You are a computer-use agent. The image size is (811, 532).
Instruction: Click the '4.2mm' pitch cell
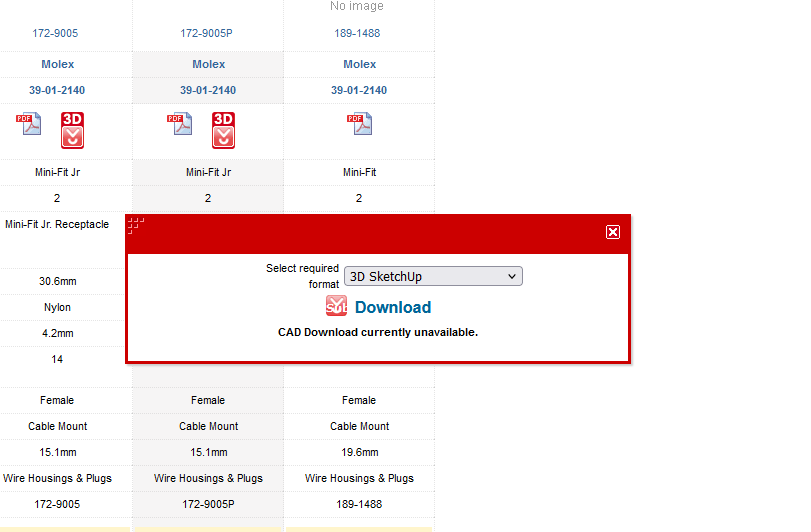pyautogui.click(x=57, y=333)
